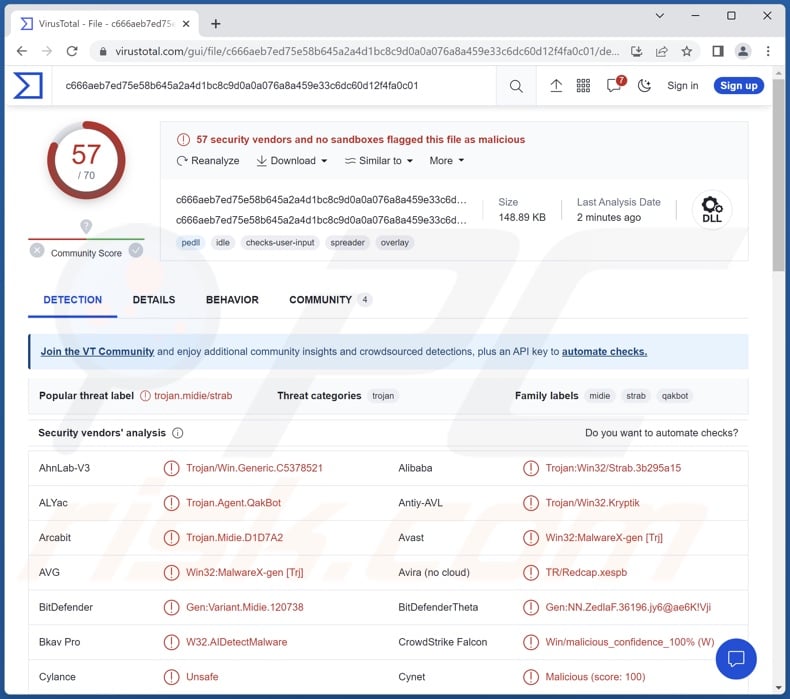Select the DETECTION tab

73,300
